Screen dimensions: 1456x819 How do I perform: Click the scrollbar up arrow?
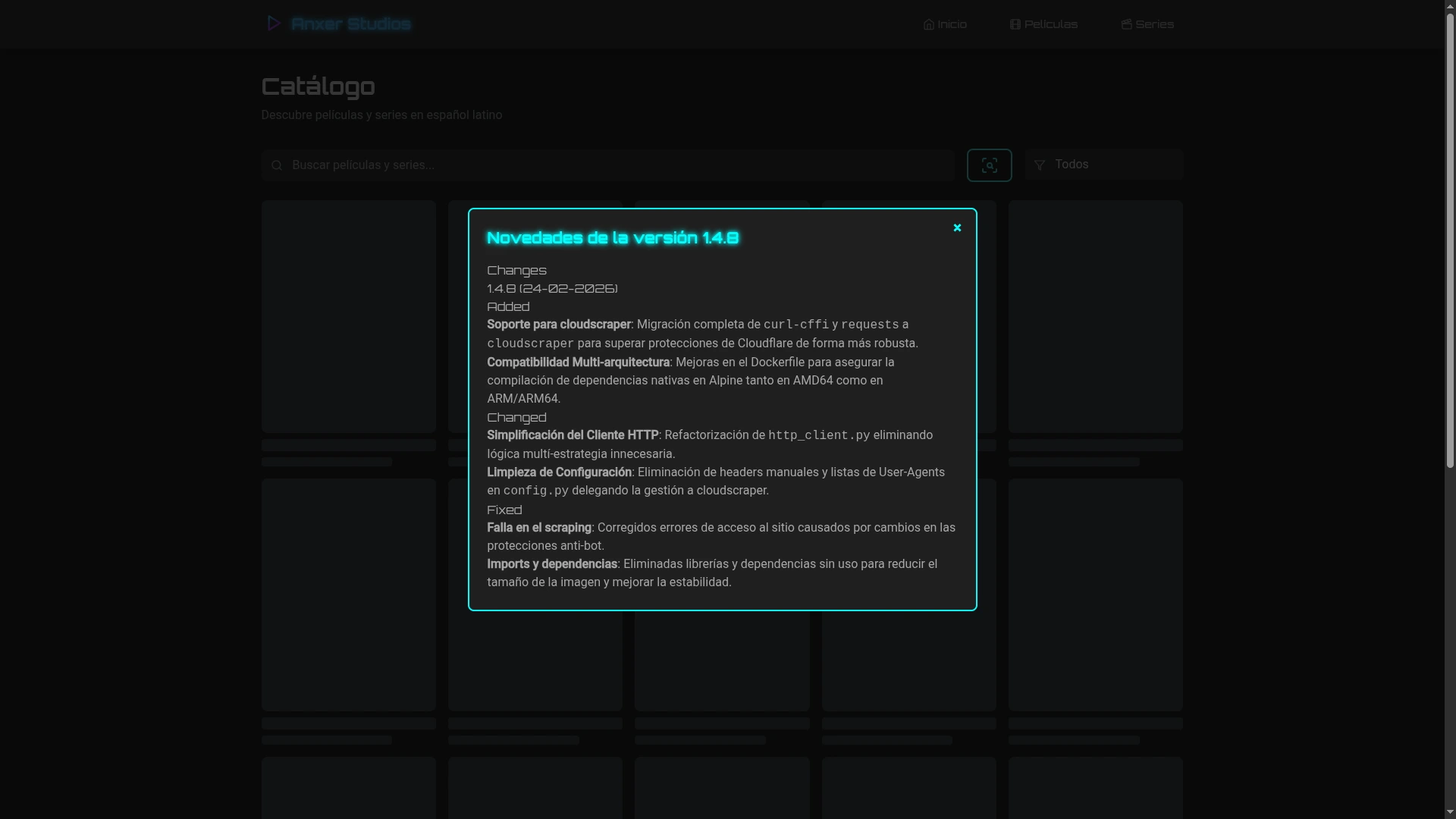tap(1450, 6)
